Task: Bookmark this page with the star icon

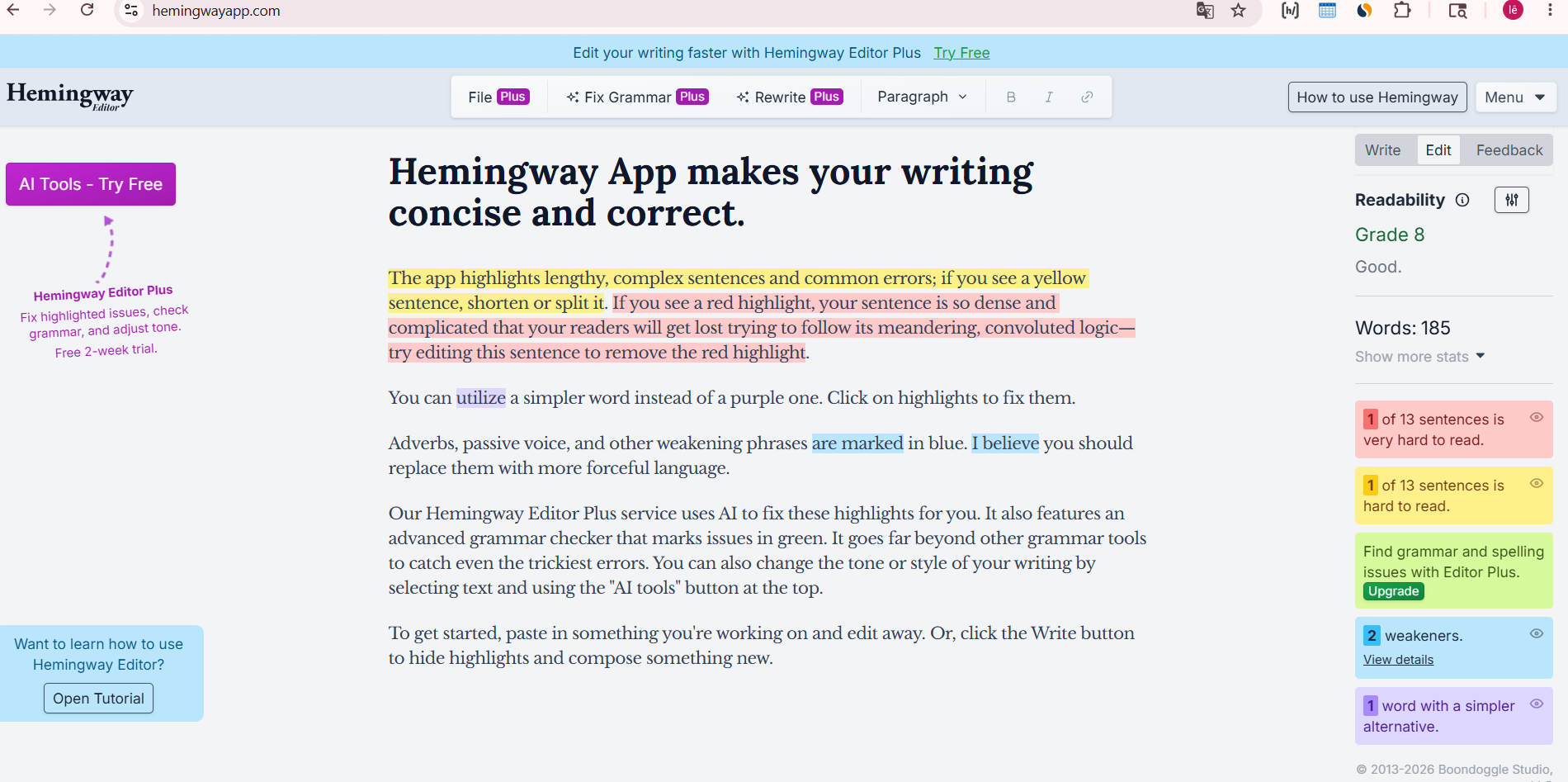Action: pyautogui.click(x=1239, y=10)
